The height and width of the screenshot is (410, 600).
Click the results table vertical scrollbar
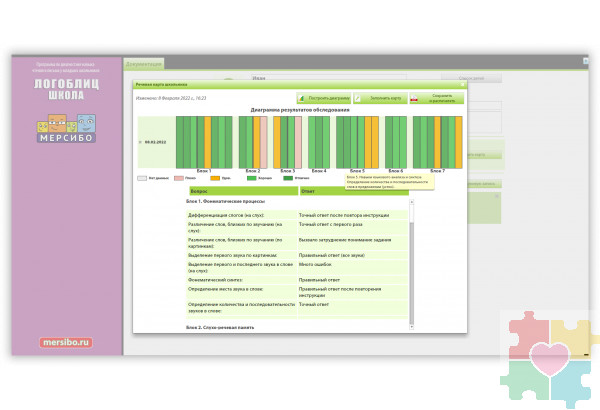coord(411,260)
